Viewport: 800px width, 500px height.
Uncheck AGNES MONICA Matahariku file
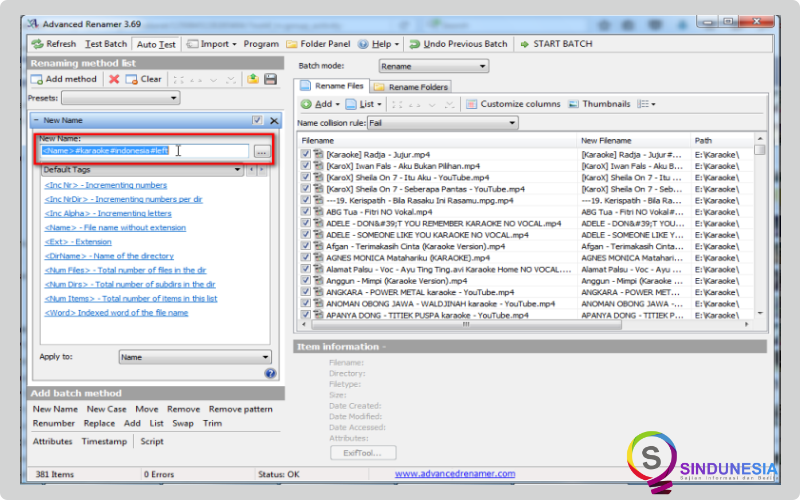point(305,257)
